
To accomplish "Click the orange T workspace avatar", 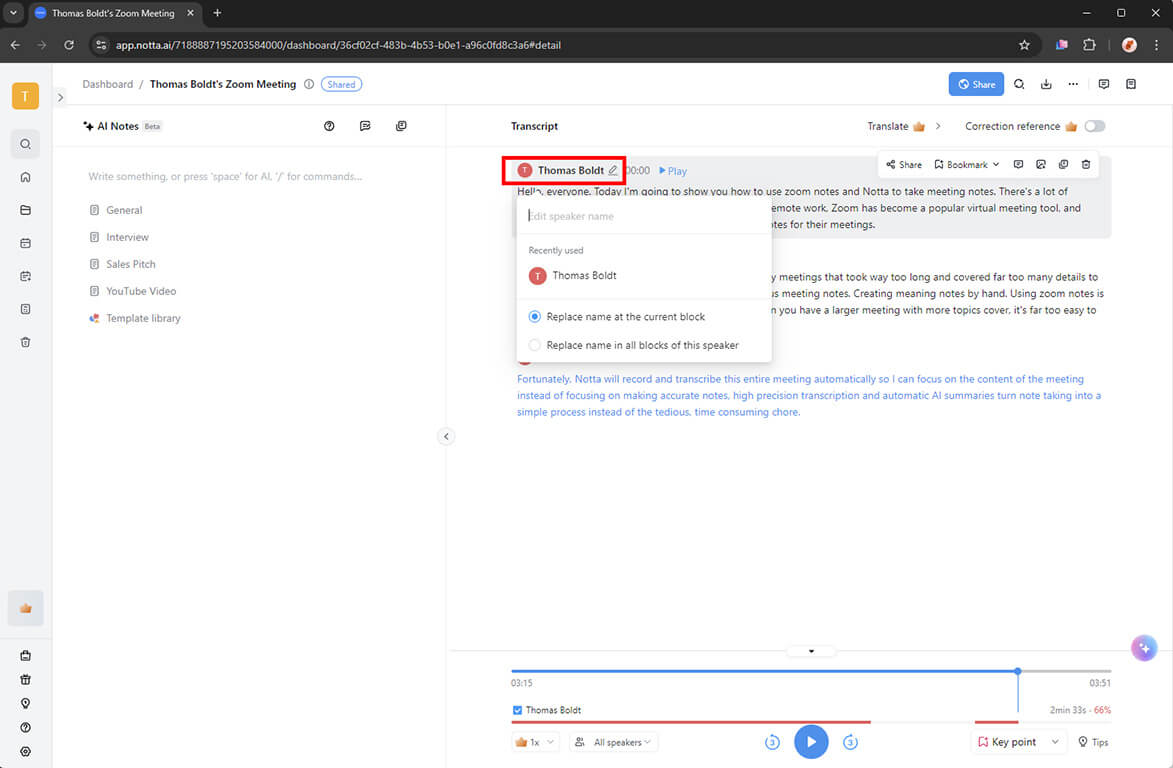I will [25, 96].
